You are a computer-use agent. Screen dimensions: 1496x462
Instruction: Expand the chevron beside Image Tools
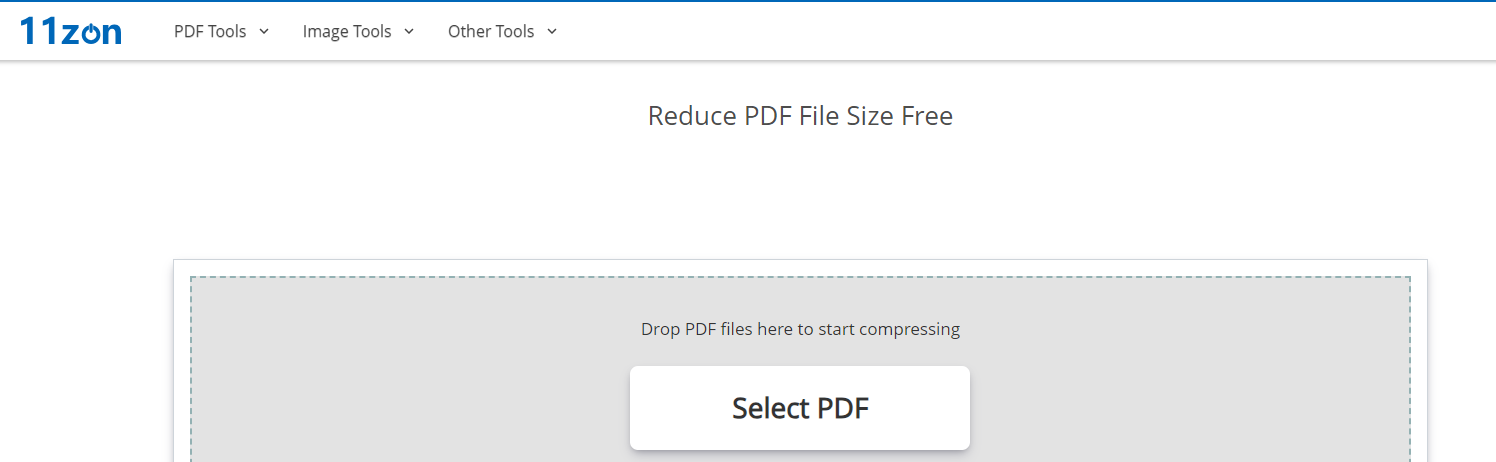coord(409,31)
